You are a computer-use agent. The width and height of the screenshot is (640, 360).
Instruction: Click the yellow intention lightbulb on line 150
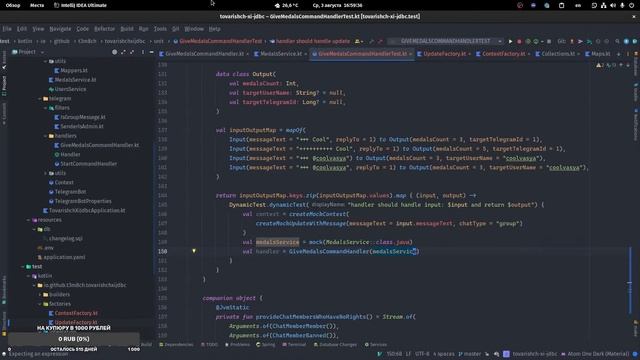(x=194, y=251)
